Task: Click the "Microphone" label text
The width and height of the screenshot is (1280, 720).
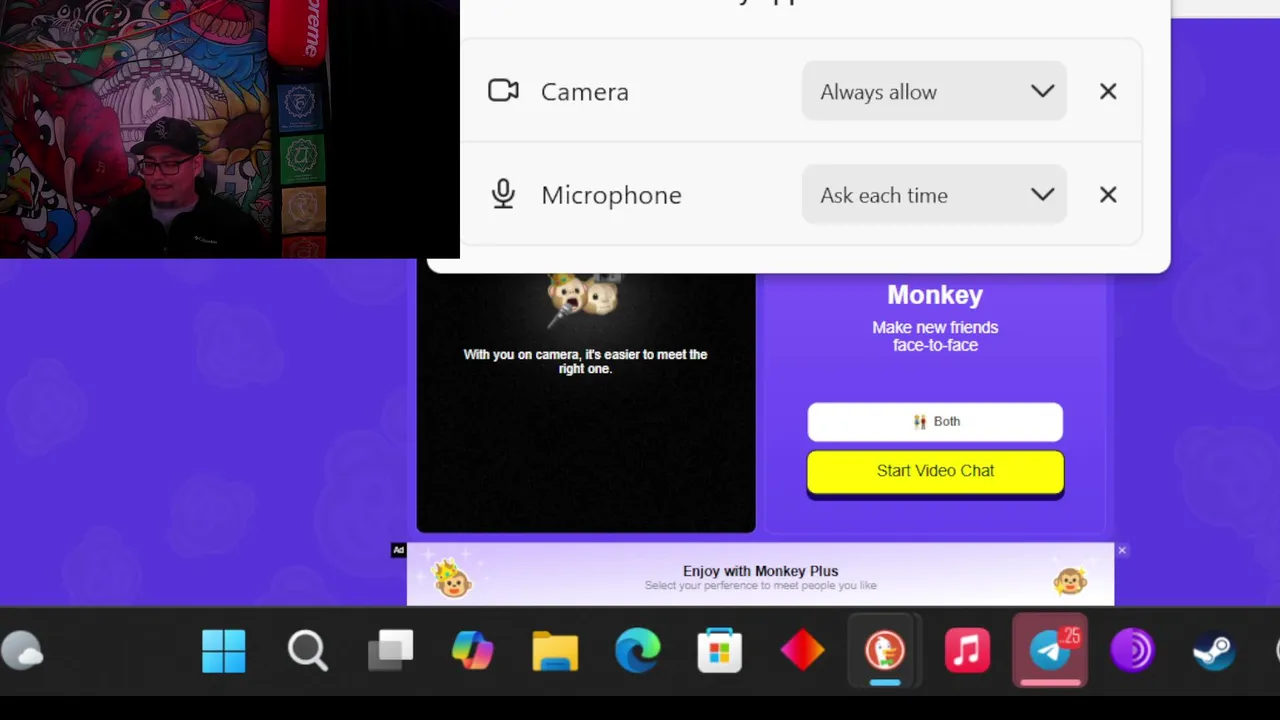Action: tap(611, 195)
